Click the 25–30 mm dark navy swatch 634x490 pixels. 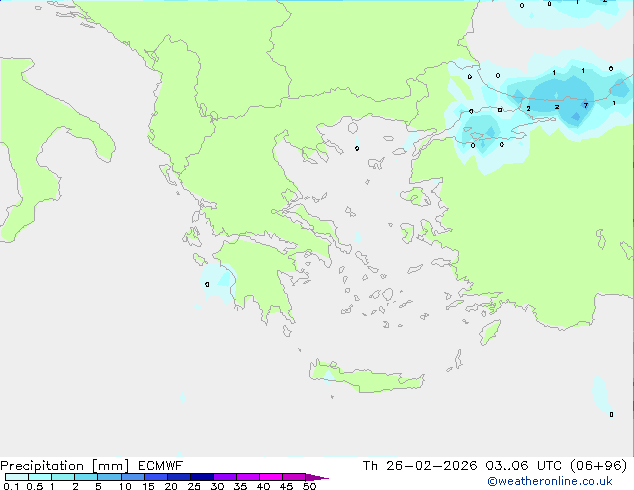[x=202, y=477]
